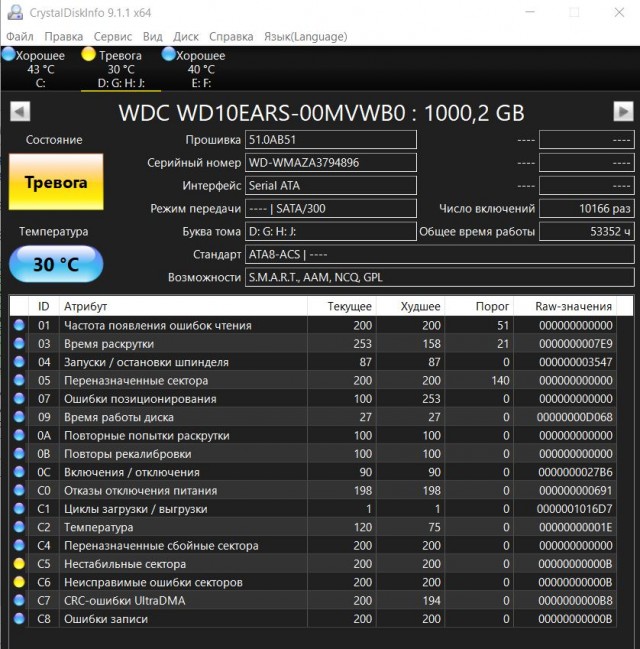
Task: Click the CrystalDiskInfo app icon in title bar
Action: [x=15, y=12]
